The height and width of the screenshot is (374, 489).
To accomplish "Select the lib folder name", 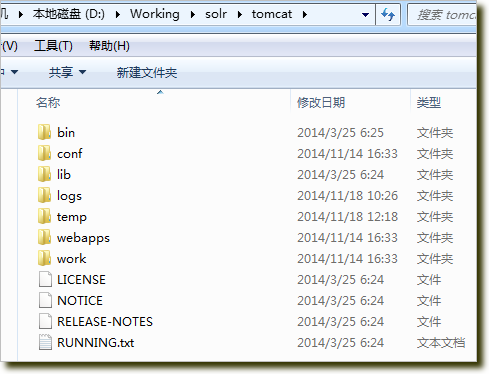I will coord(64,175).
